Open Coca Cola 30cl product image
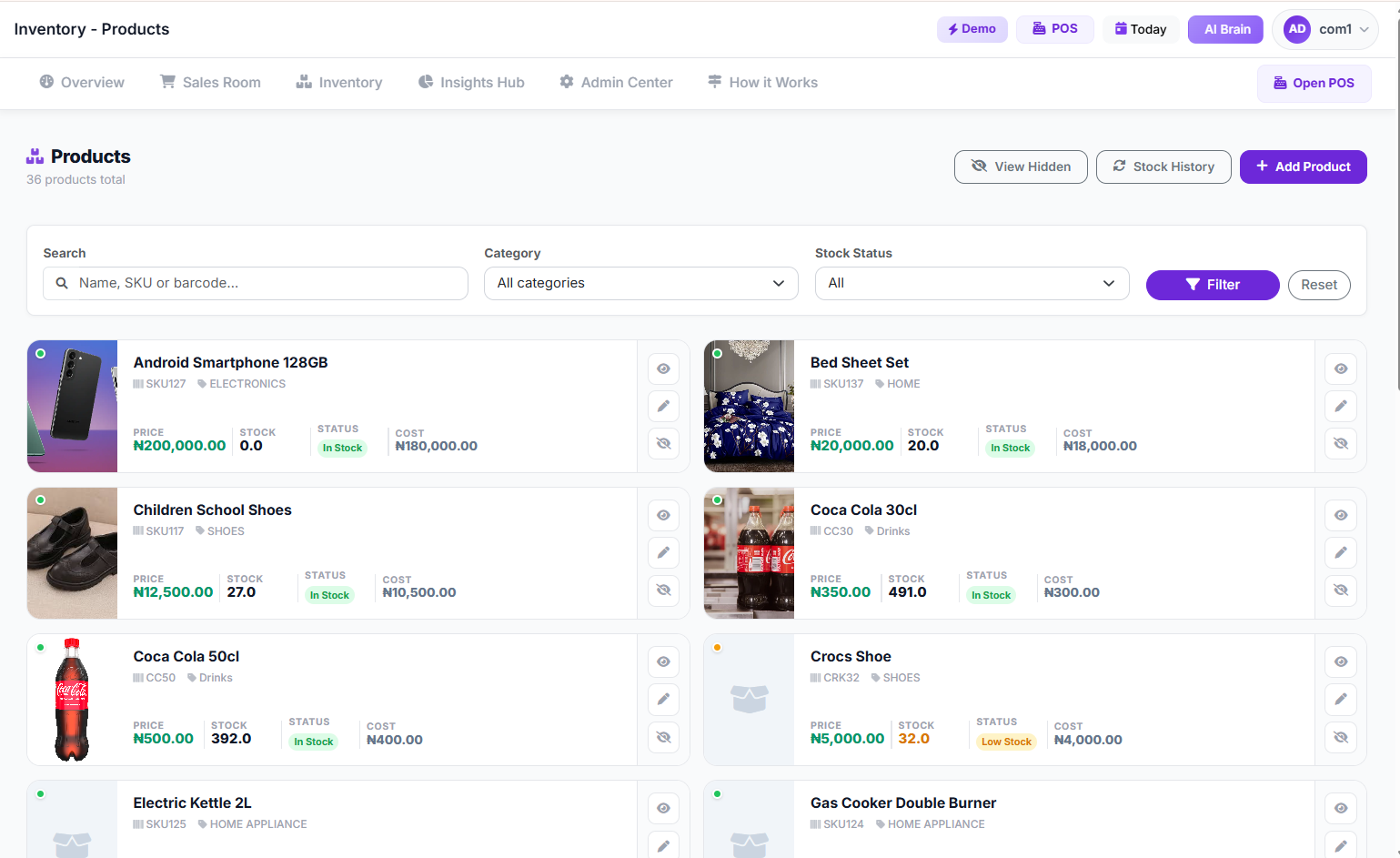The width and height of the screenshot is (1400, 858). coord(749,553)
